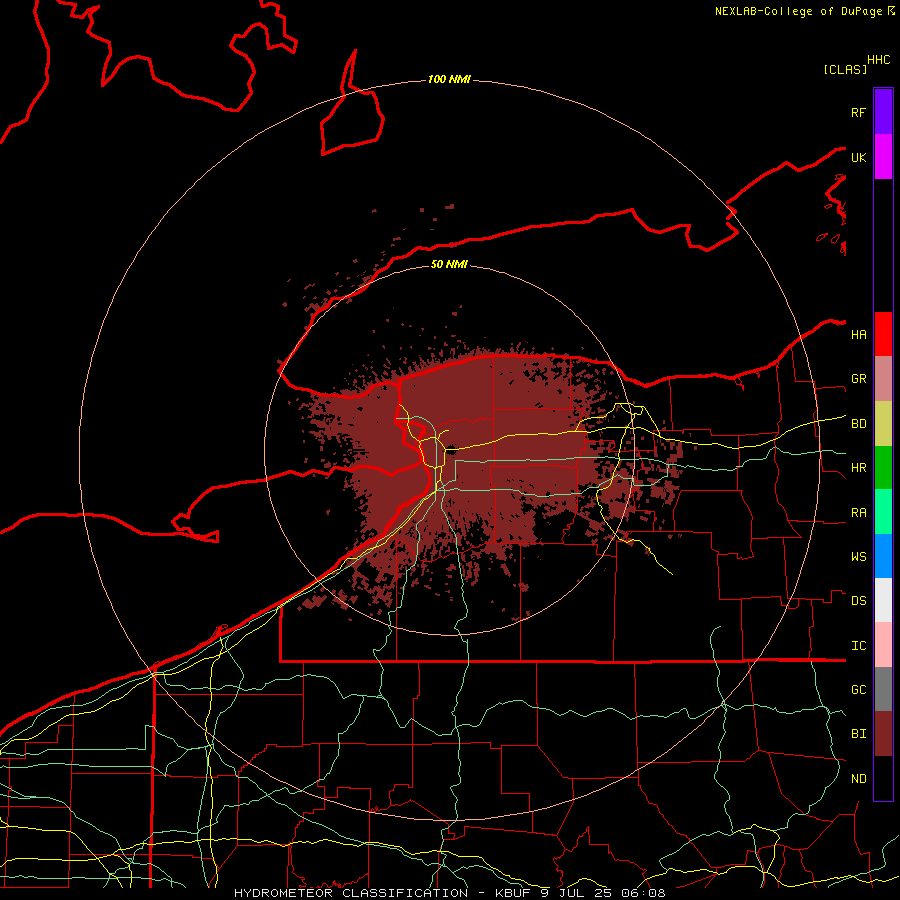900x900 pixels.
Task: Click the 50 NMI range ring label
Action: coord(449,264)
